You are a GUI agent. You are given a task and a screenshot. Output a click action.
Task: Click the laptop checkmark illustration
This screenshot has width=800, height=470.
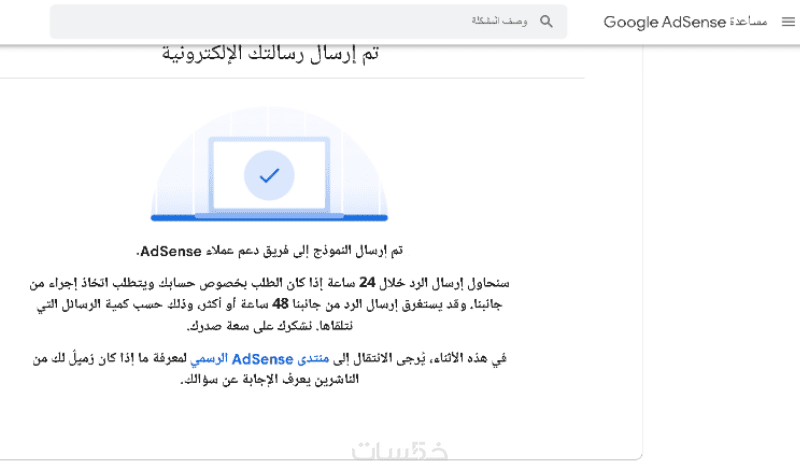tap(269, 164)
